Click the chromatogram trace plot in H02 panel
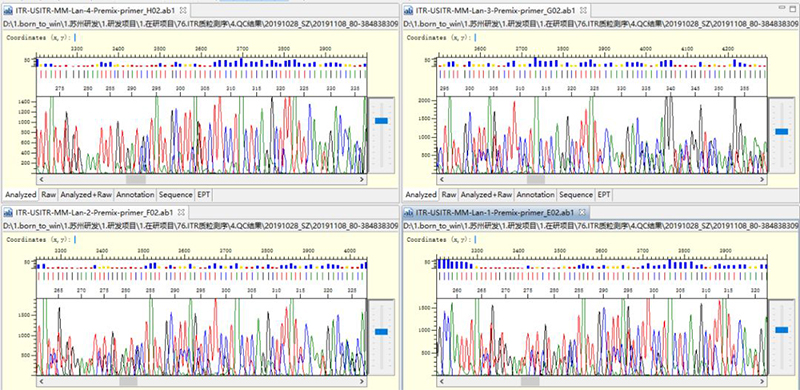The image size is (800, 390). pos(202,135)
